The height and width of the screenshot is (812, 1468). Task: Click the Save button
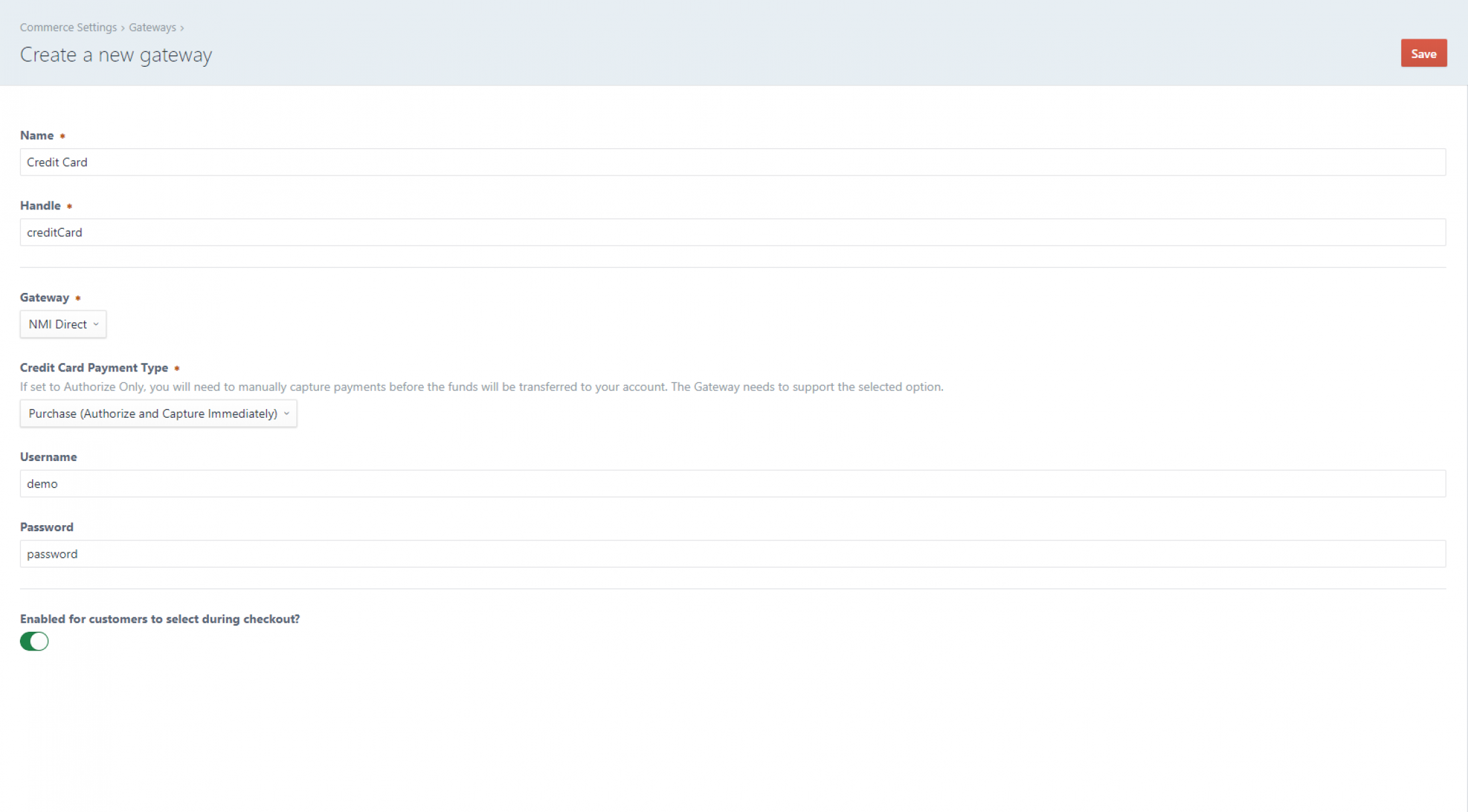click(x=1423, y=53)
